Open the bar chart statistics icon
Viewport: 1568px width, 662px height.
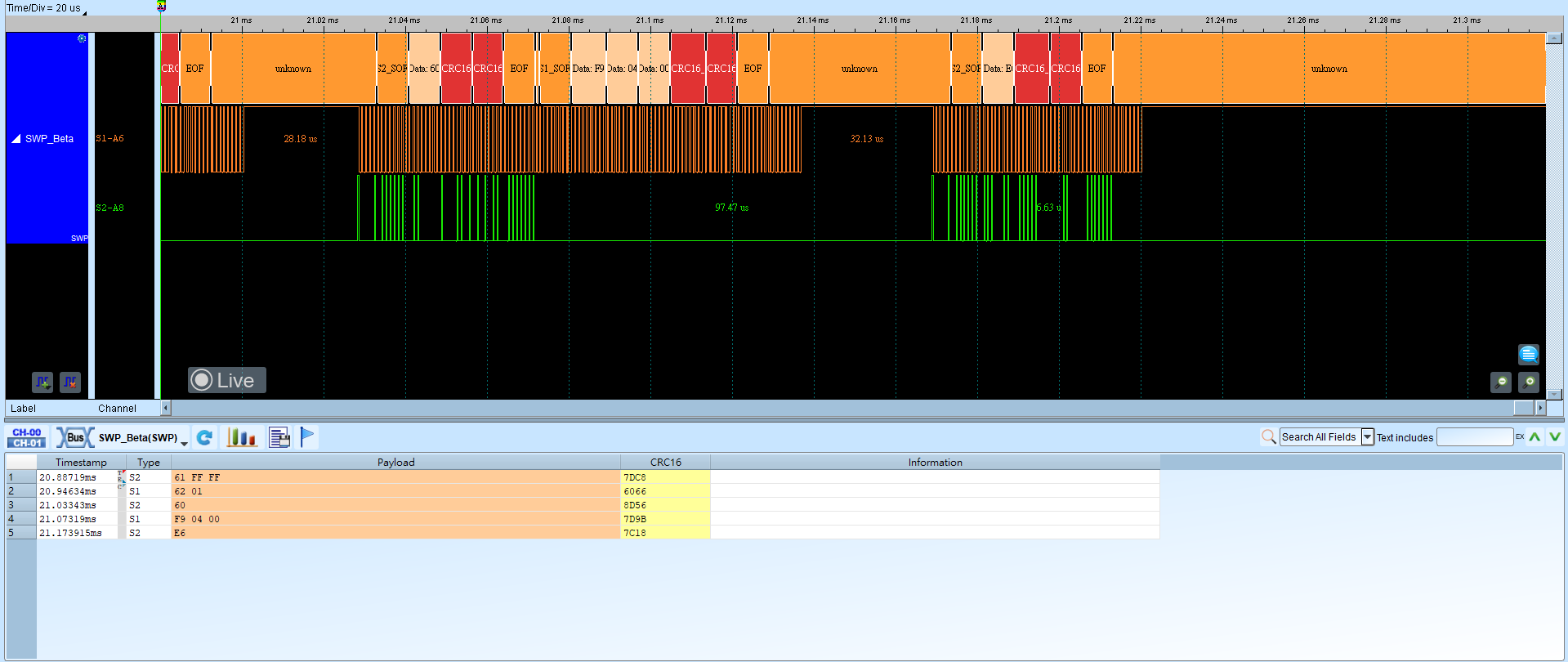(241, 437)
